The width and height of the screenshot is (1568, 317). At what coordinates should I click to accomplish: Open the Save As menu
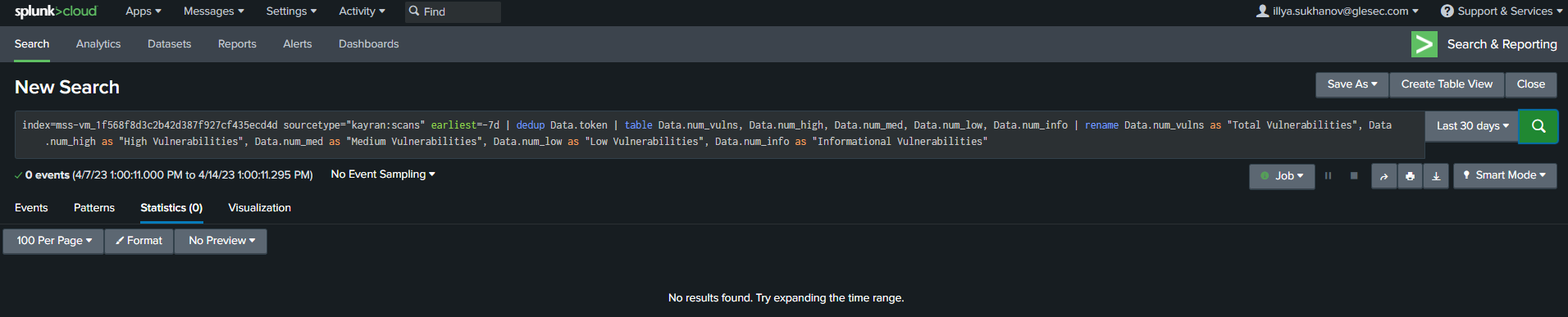[1352, 84]
